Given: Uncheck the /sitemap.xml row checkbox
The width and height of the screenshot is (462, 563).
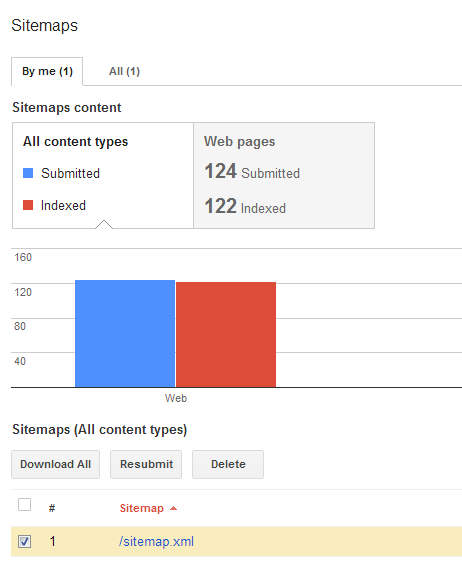Looking at the screenshot, I should [24, 541].
